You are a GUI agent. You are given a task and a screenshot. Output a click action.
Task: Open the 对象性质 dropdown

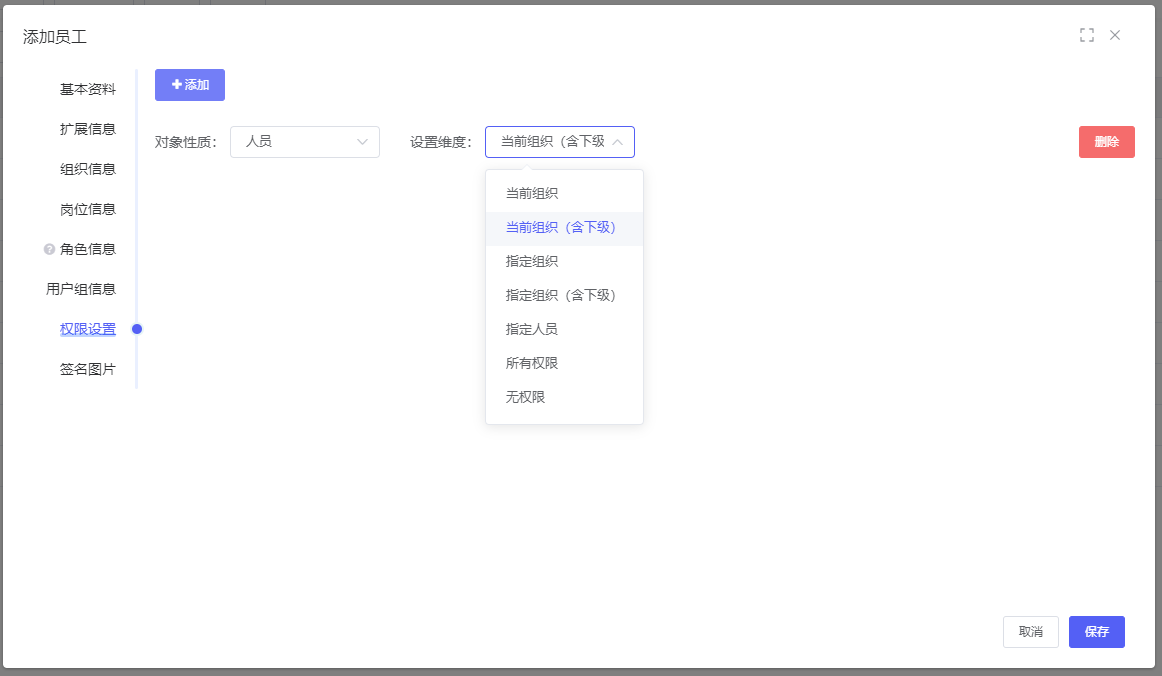coord(304,142)
